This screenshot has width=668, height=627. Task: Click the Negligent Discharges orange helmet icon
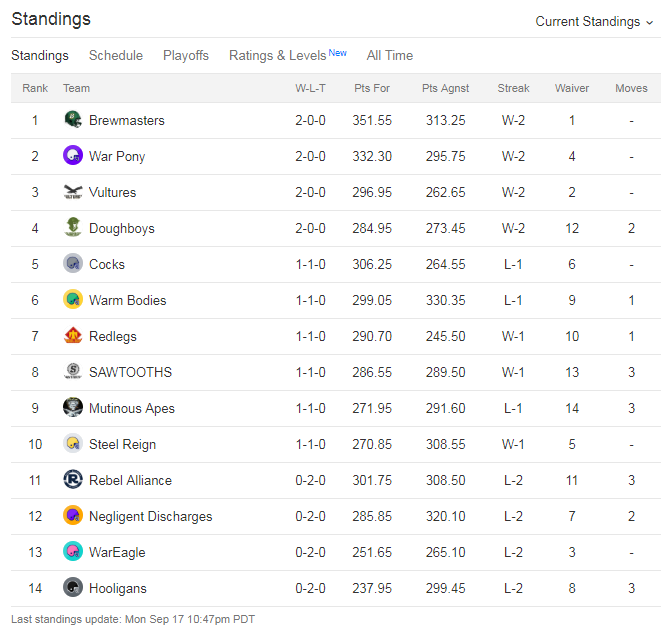click(x=73, y=515)
